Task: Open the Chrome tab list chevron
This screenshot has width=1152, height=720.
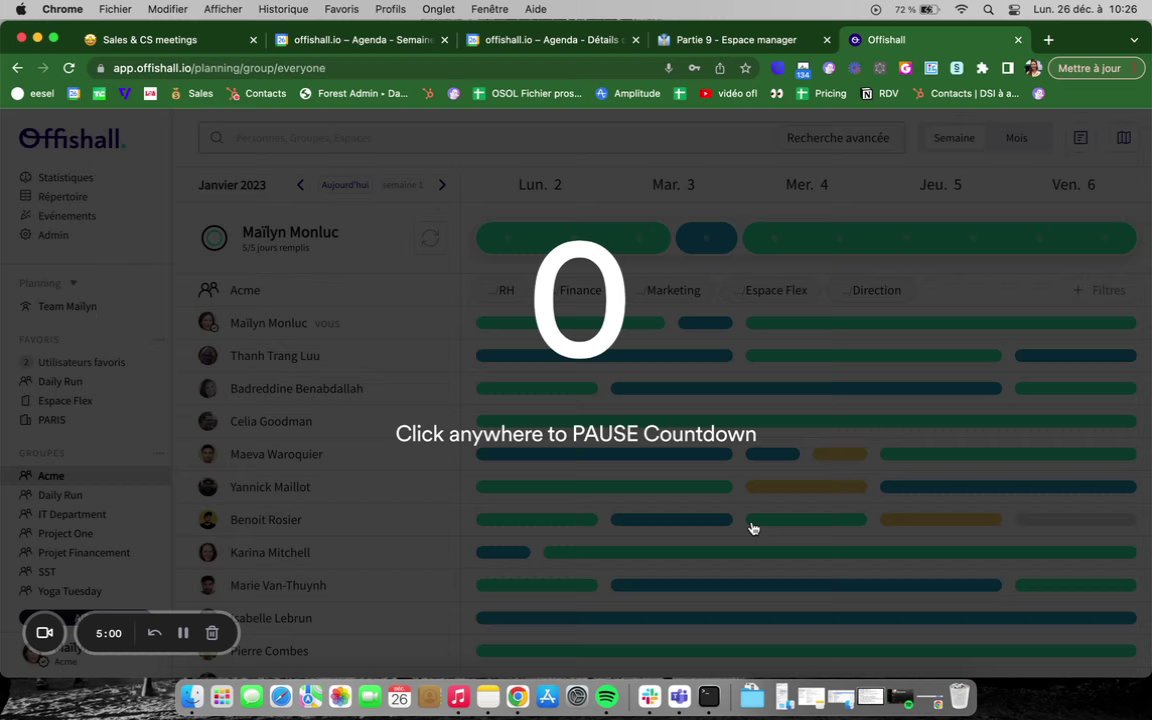Action: click(1134, 40)
